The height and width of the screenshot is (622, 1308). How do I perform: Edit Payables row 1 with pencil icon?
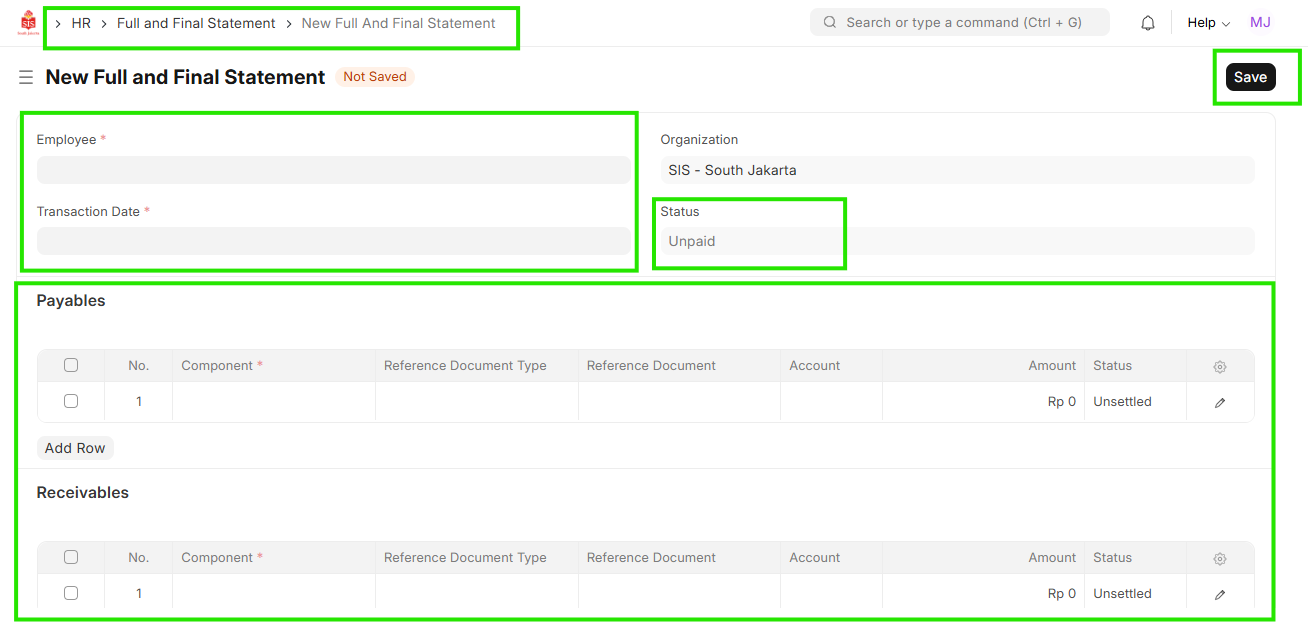pos(1219,402)
